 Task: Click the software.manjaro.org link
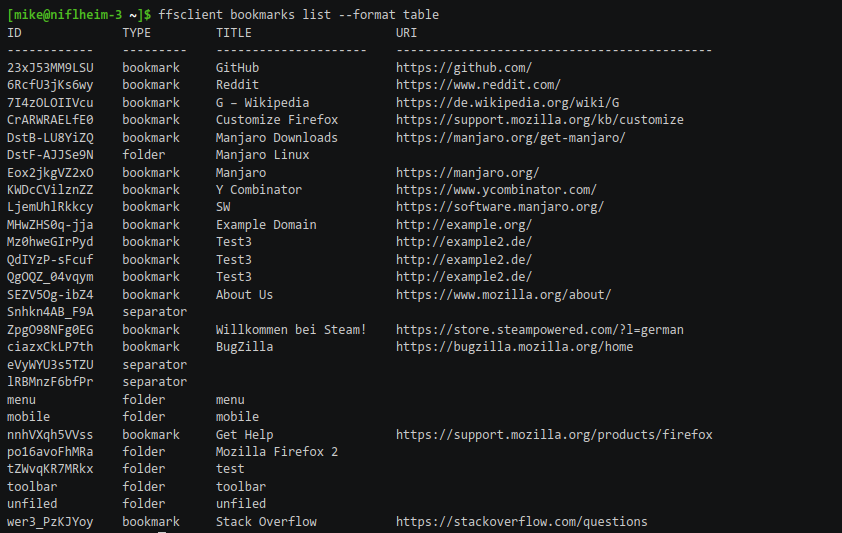point(500,207)
